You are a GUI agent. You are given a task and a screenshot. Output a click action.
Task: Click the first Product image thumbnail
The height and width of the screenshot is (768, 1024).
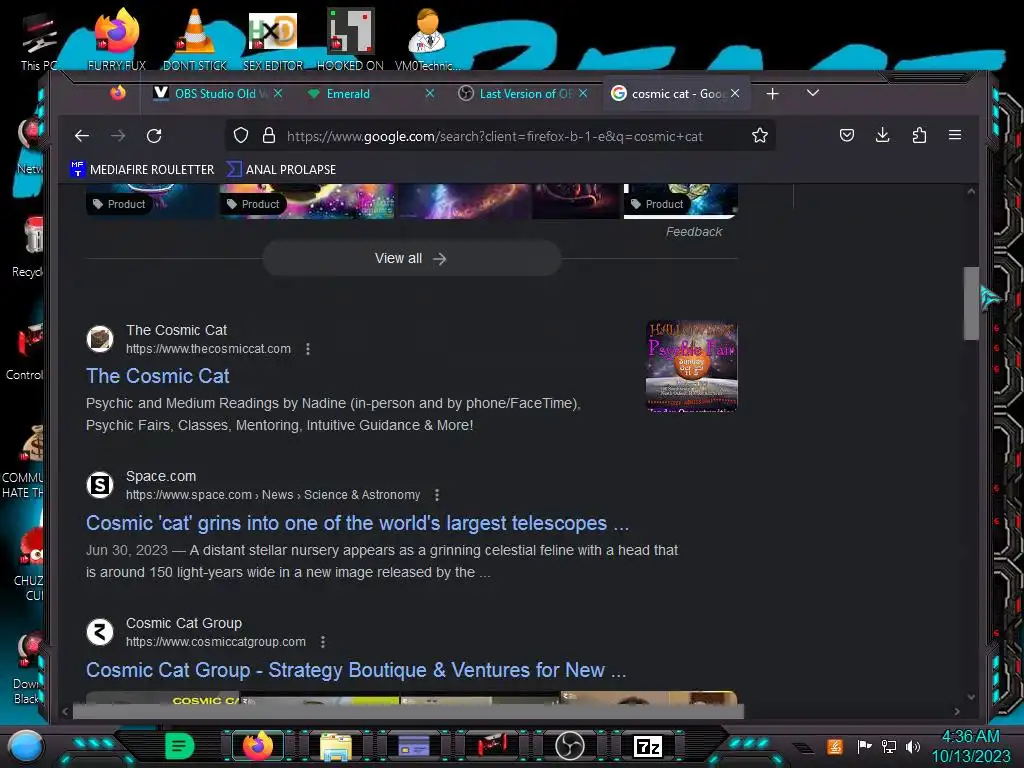click(x=151, y=200)
